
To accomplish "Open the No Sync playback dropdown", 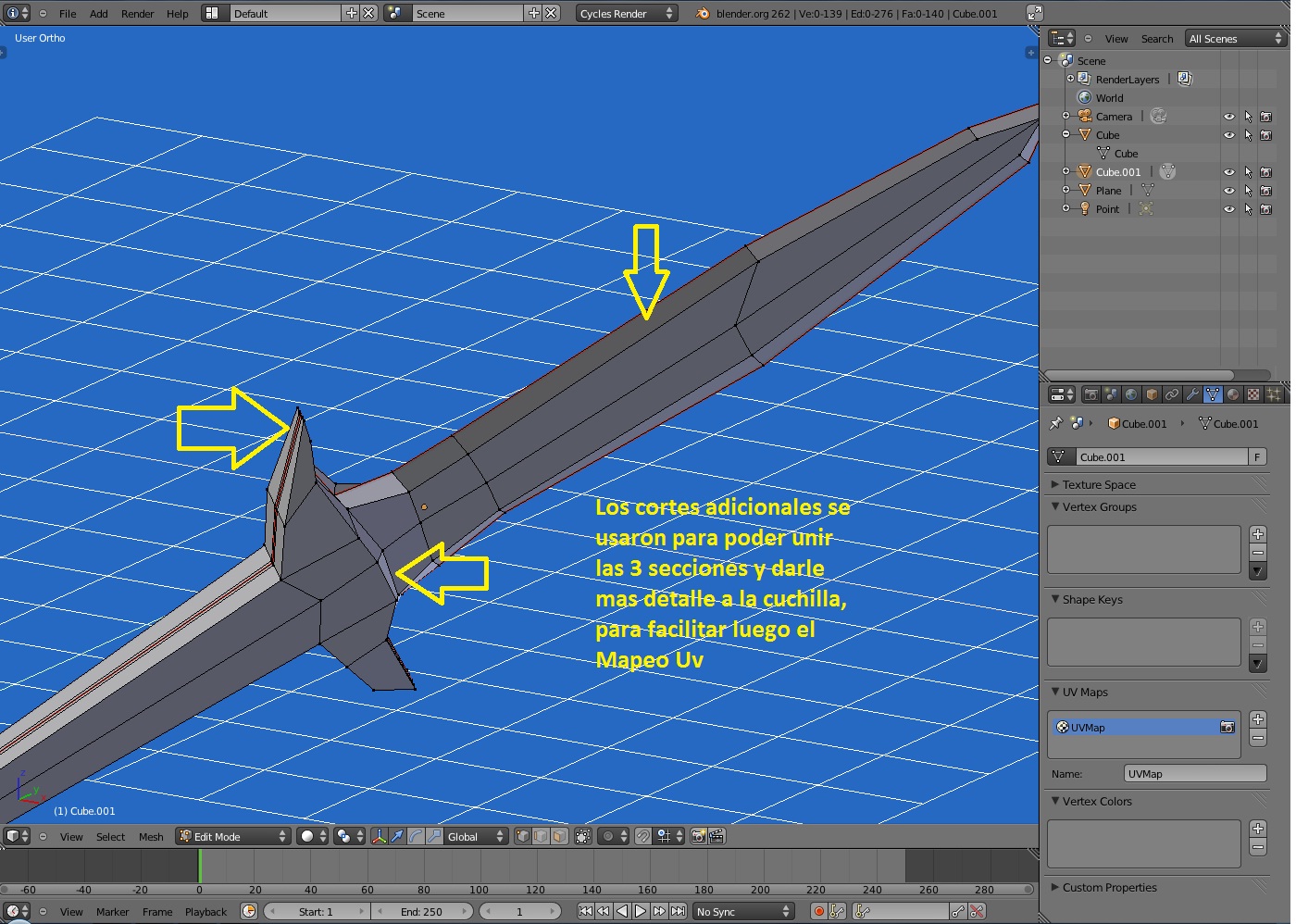I will [x=743, y=911].
